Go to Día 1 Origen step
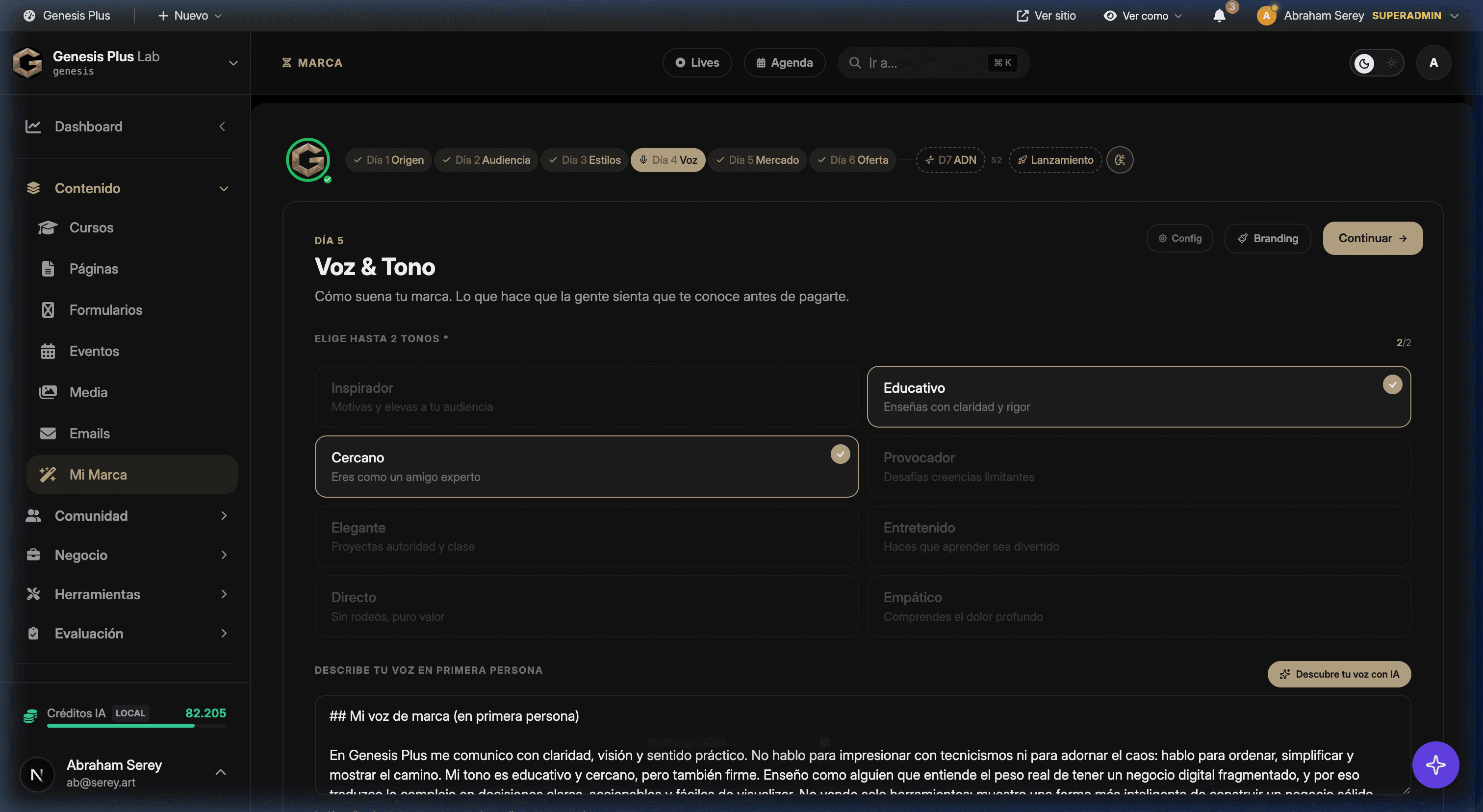Viewport: 1483px width, 812px height. 388,160
